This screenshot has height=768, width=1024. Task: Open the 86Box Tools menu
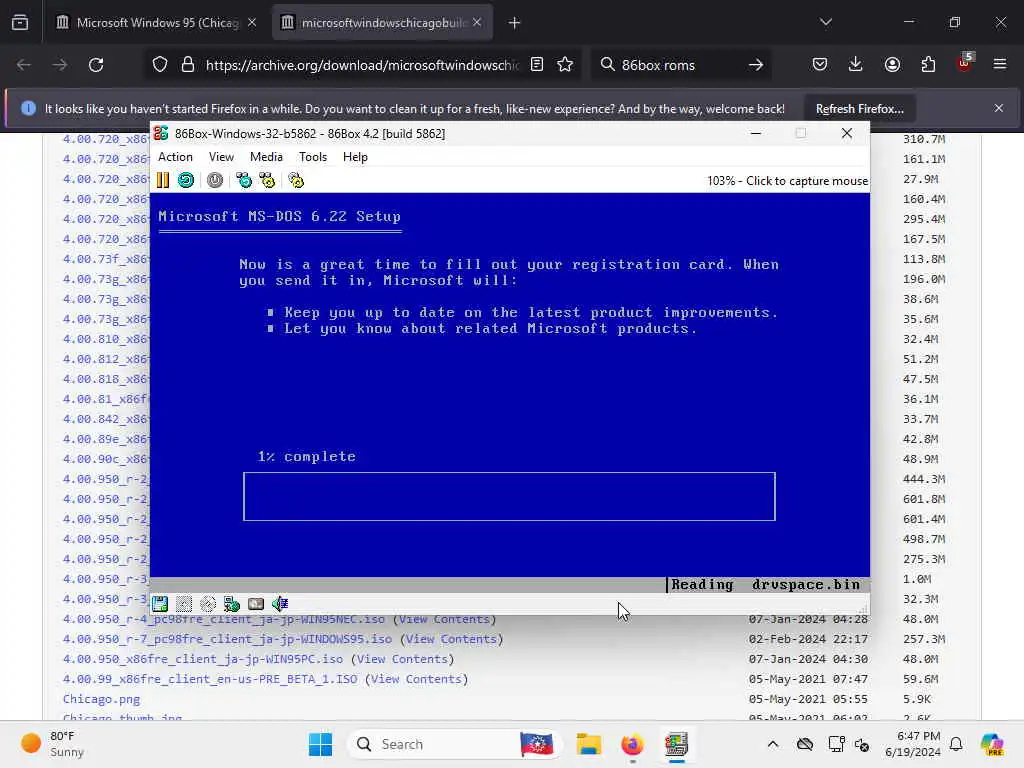pyautogui.click(x=313, y=157)
